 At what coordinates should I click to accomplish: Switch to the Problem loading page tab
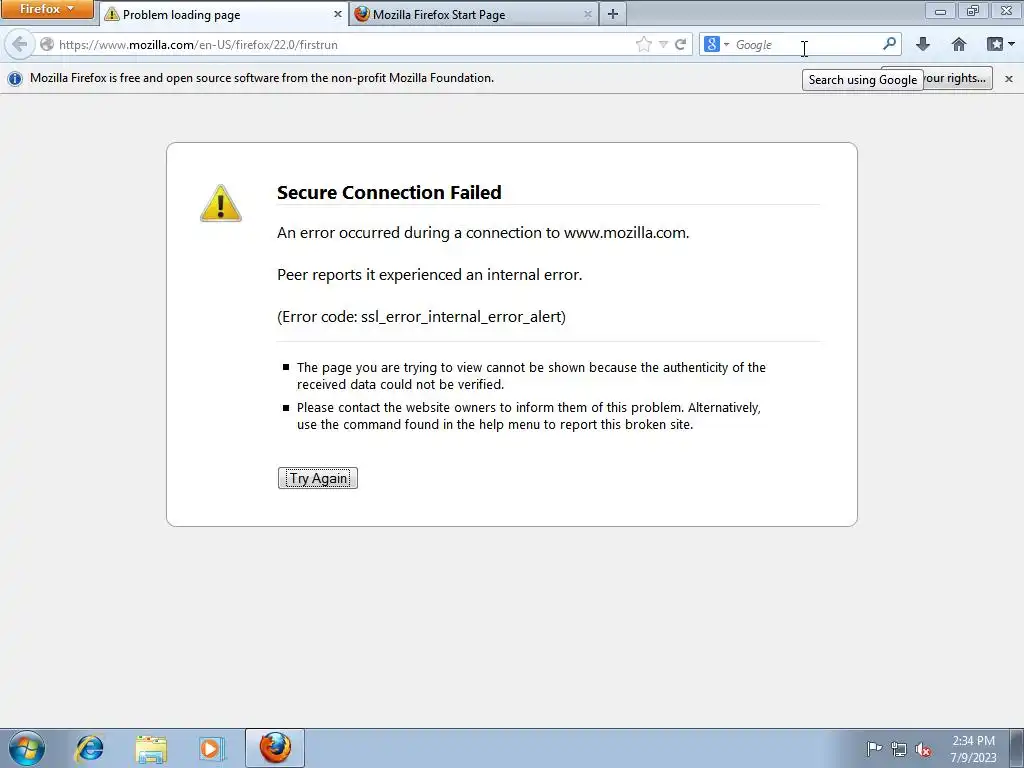(224, 14)
